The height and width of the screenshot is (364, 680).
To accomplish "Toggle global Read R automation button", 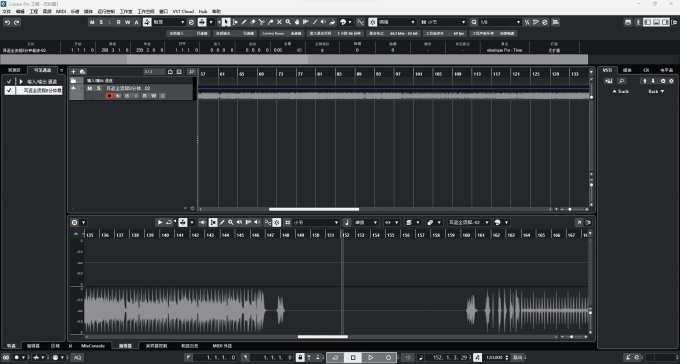I will click(118, 22).
